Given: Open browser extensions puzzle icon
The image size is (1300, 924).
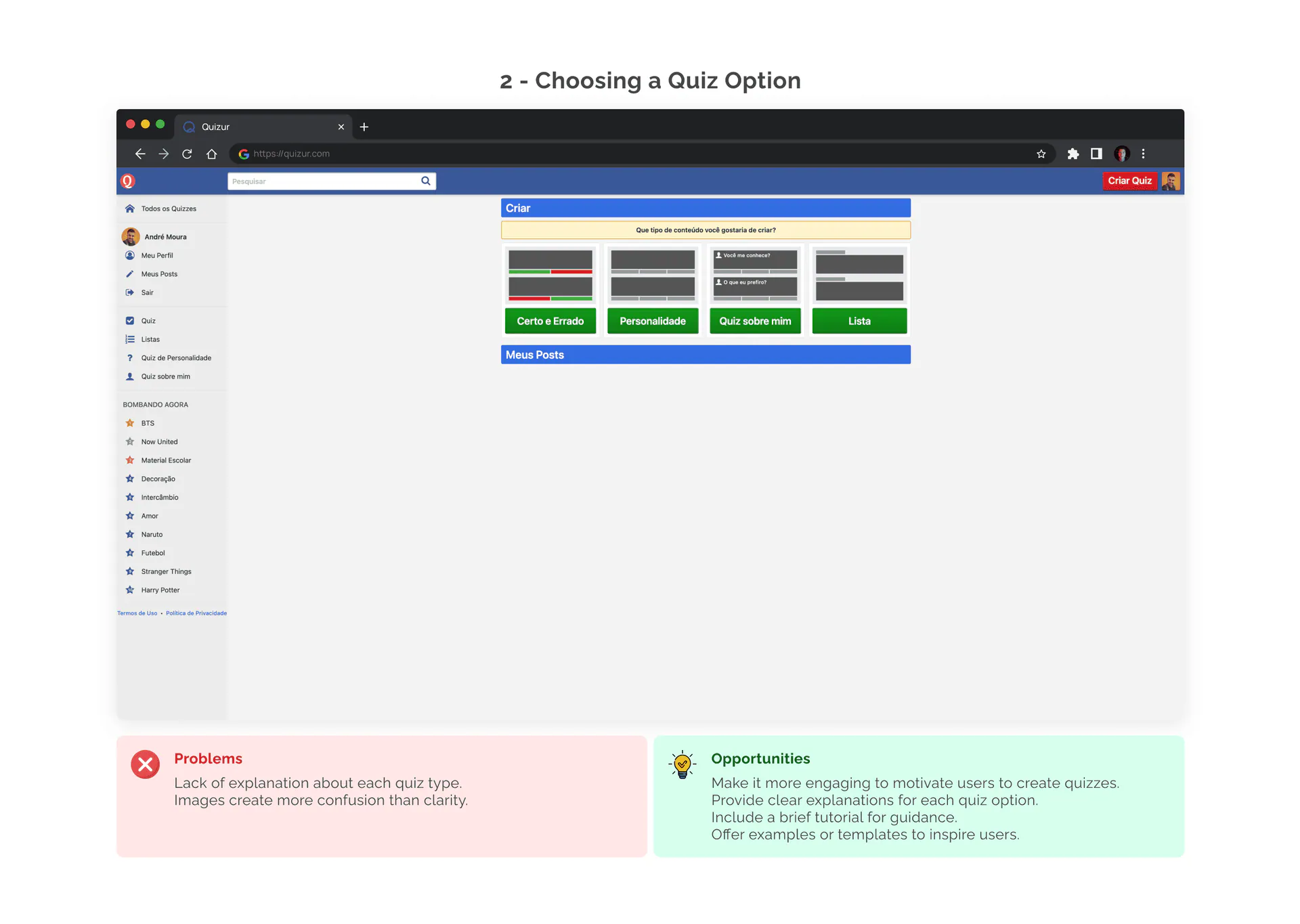Looking at the screenshot, I should (x=1073, y=154).
